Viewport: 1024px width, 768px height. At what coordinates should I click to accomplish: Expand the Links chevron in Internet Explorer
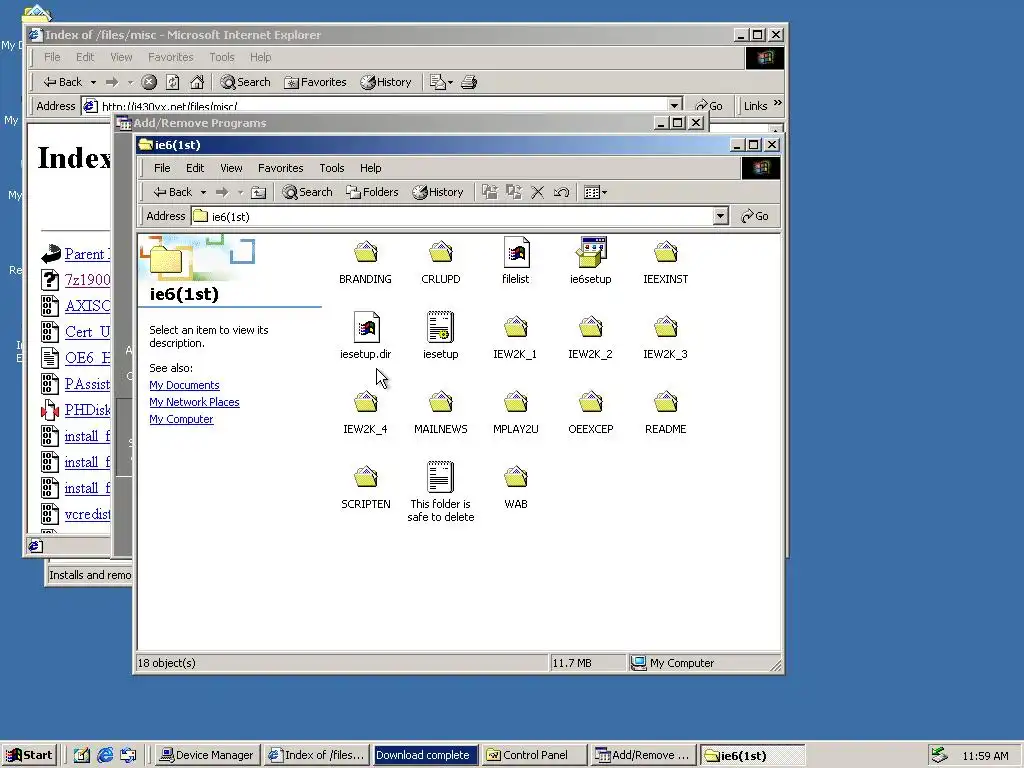[x=777, y=103]
